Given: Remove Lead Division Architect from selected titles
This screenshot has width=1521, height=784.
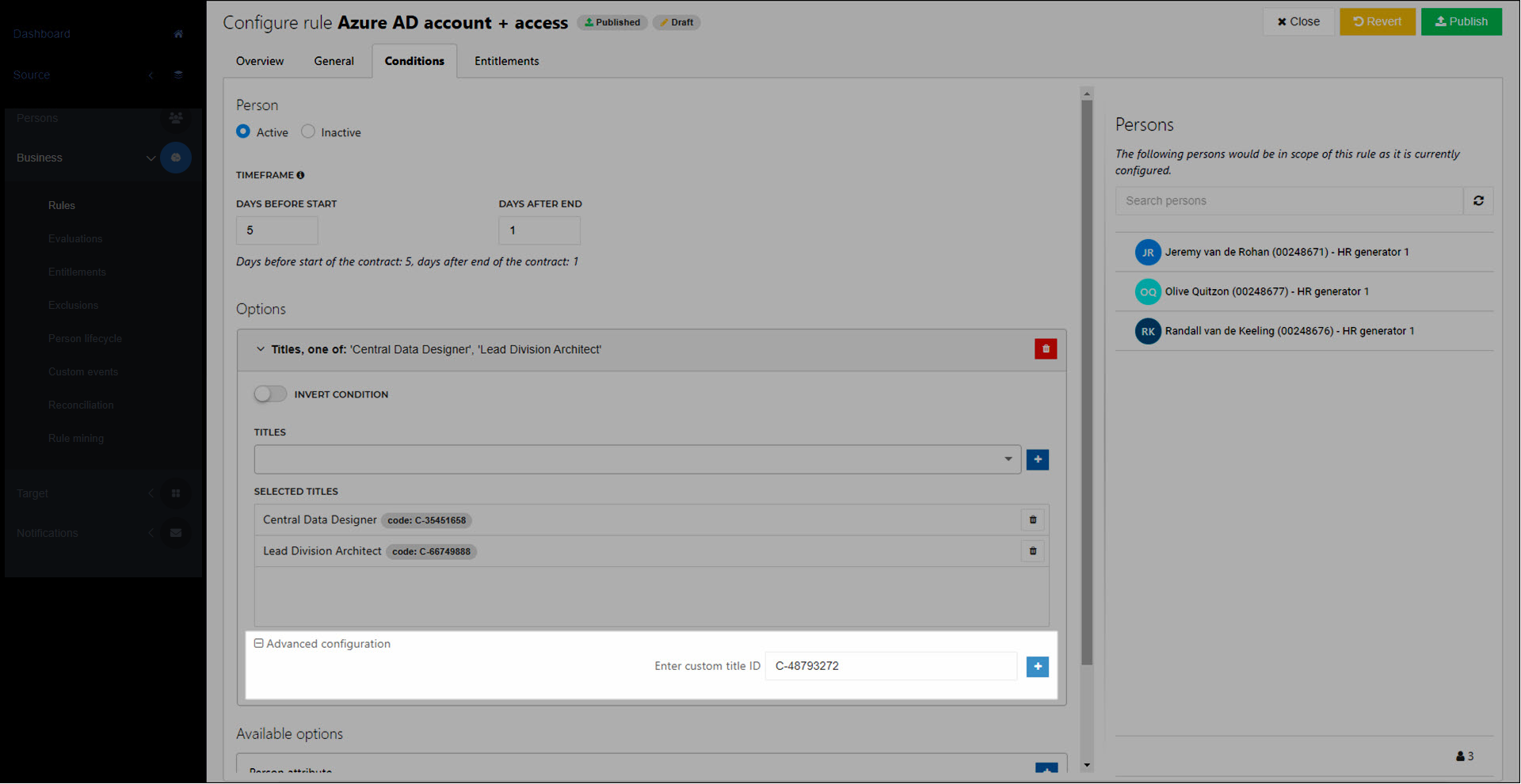Looking at the screenshot, I should pyautogui.click(x=1032, y=551).
